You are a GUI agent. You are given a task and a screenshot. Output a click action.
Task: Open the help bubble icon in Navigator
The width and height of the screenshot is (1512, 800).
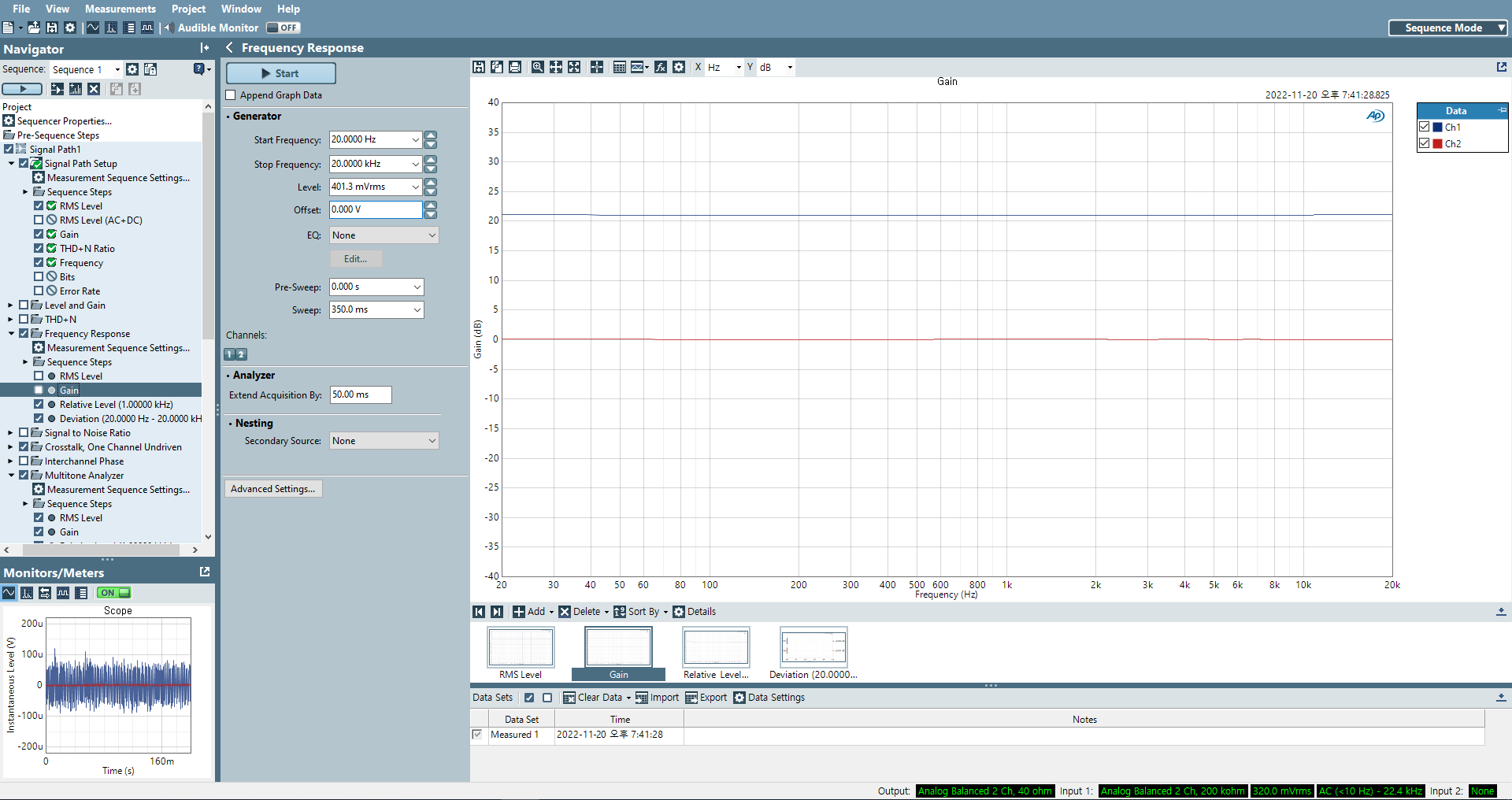tap(199, 69)
